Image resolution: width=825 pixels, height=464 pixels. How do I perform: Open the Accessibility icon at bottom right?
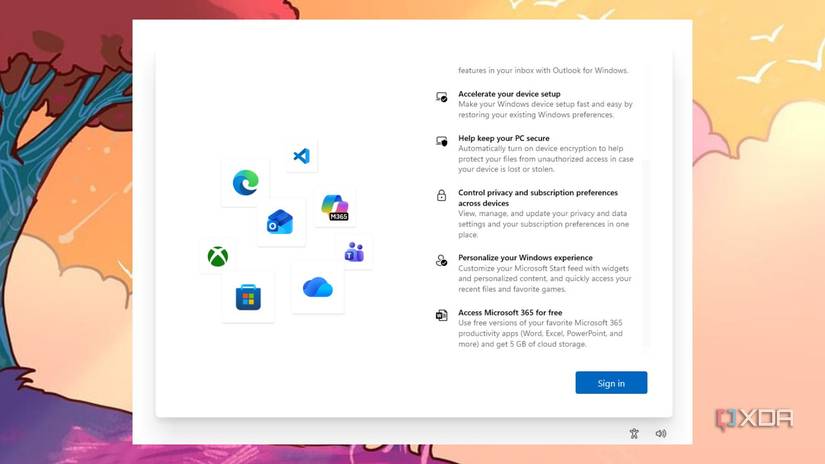(634, 433)
